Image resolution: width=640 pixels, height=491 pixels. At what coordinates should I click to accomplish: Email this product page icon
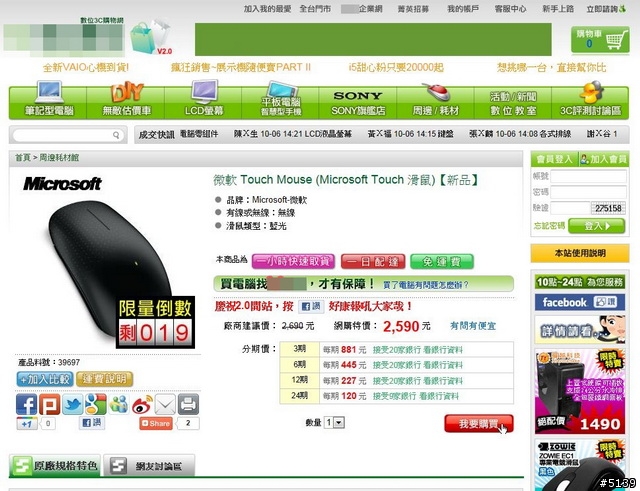(x=165, y=404)
